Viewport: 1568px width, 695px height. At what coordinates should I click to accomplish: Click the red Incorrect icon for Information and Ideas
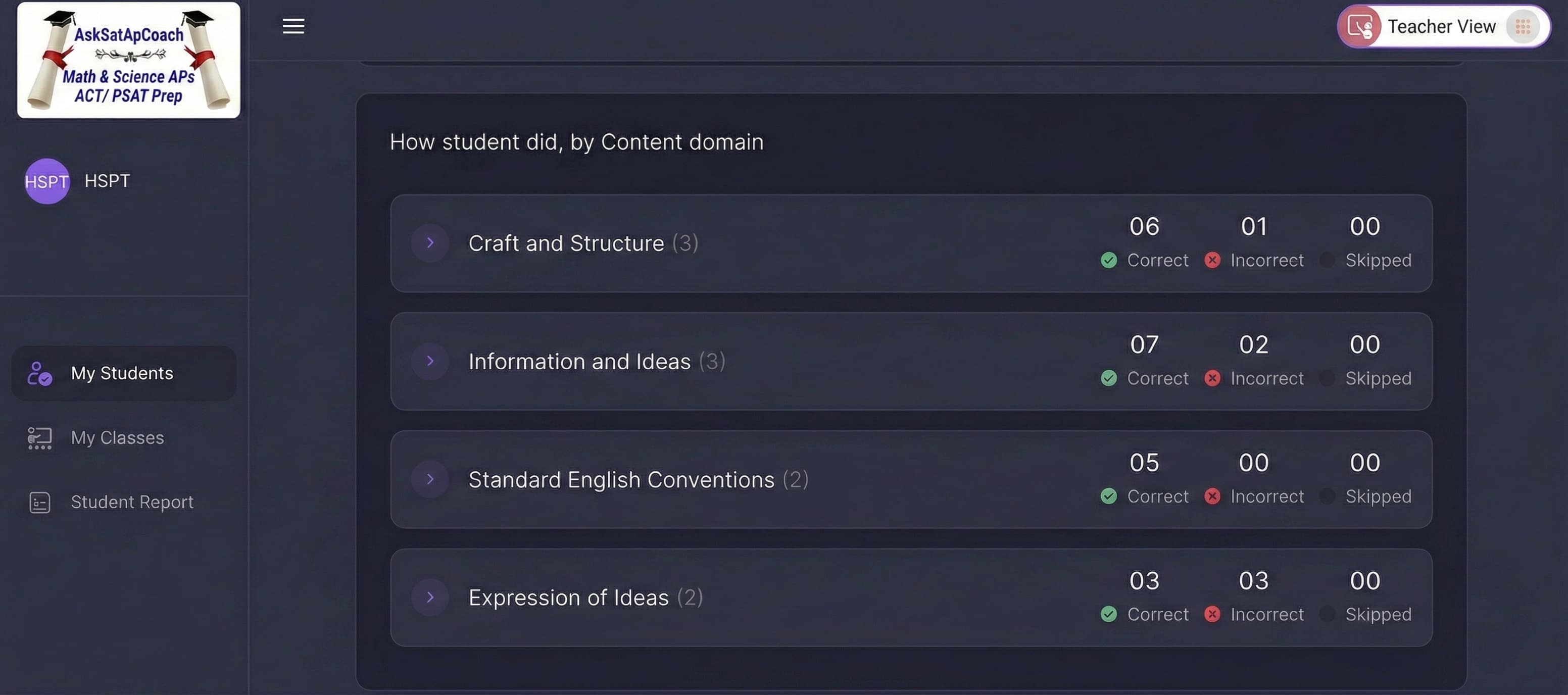(1212, 378)
